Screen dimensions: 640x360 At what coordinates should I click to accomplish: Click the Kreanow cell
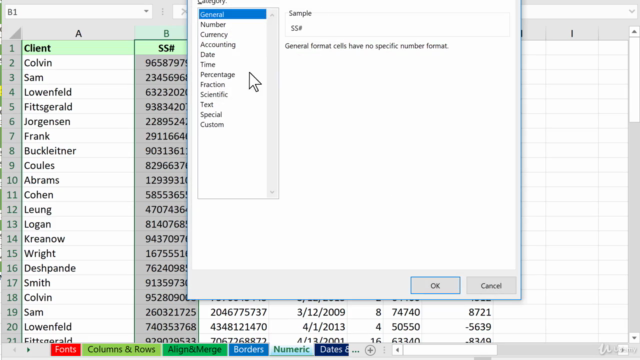pos(78,239)
